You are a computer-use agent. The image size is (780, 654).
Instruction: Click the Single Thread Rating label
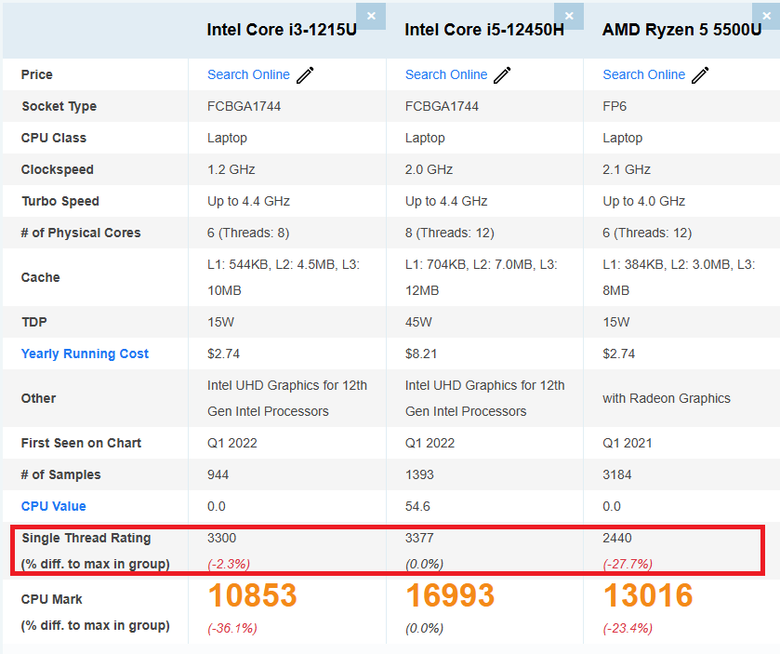click(86, 538)
